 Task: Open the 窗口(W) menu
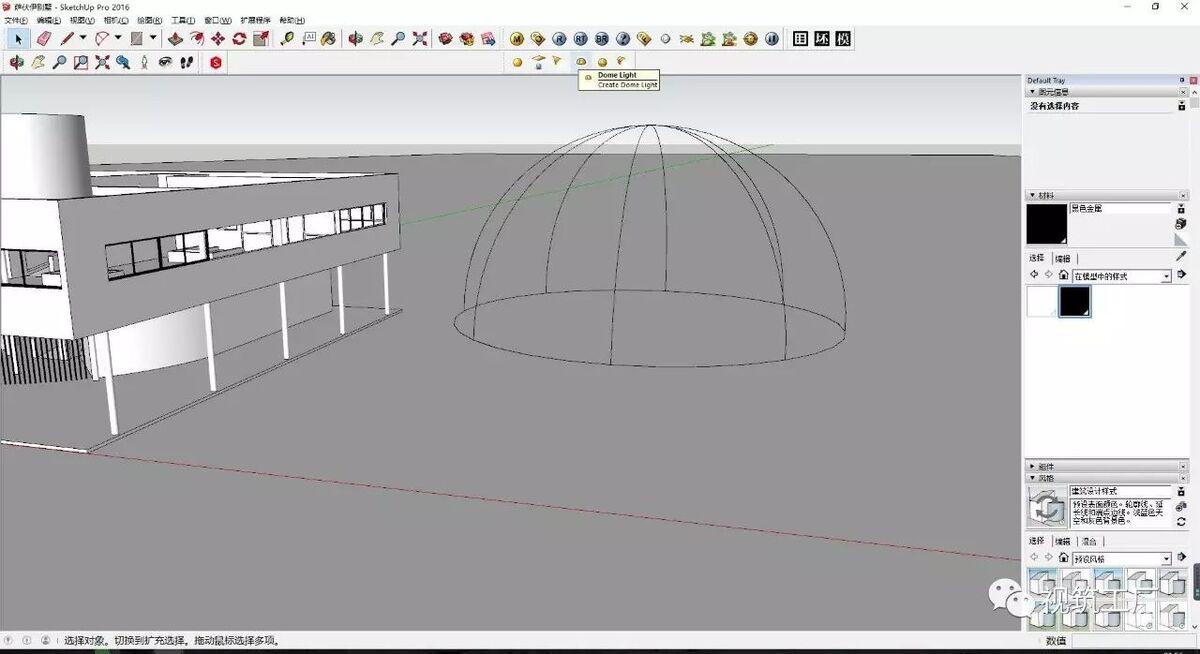pos(218,20)
